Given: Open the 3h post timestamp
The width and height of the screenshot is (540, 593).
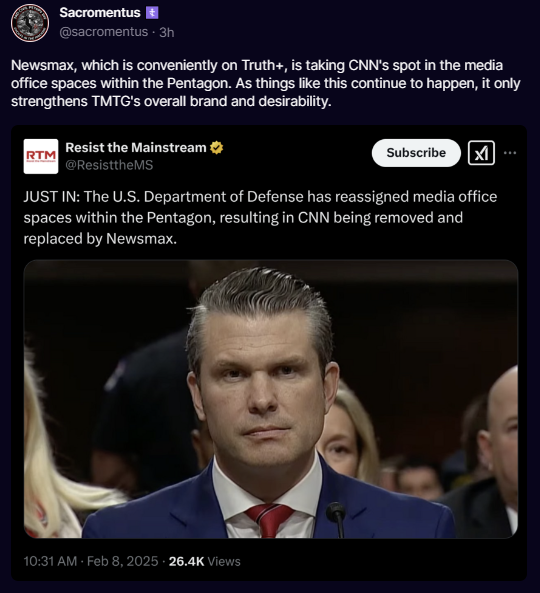Looking at the screenshot, I should click(x=166, y=33).
